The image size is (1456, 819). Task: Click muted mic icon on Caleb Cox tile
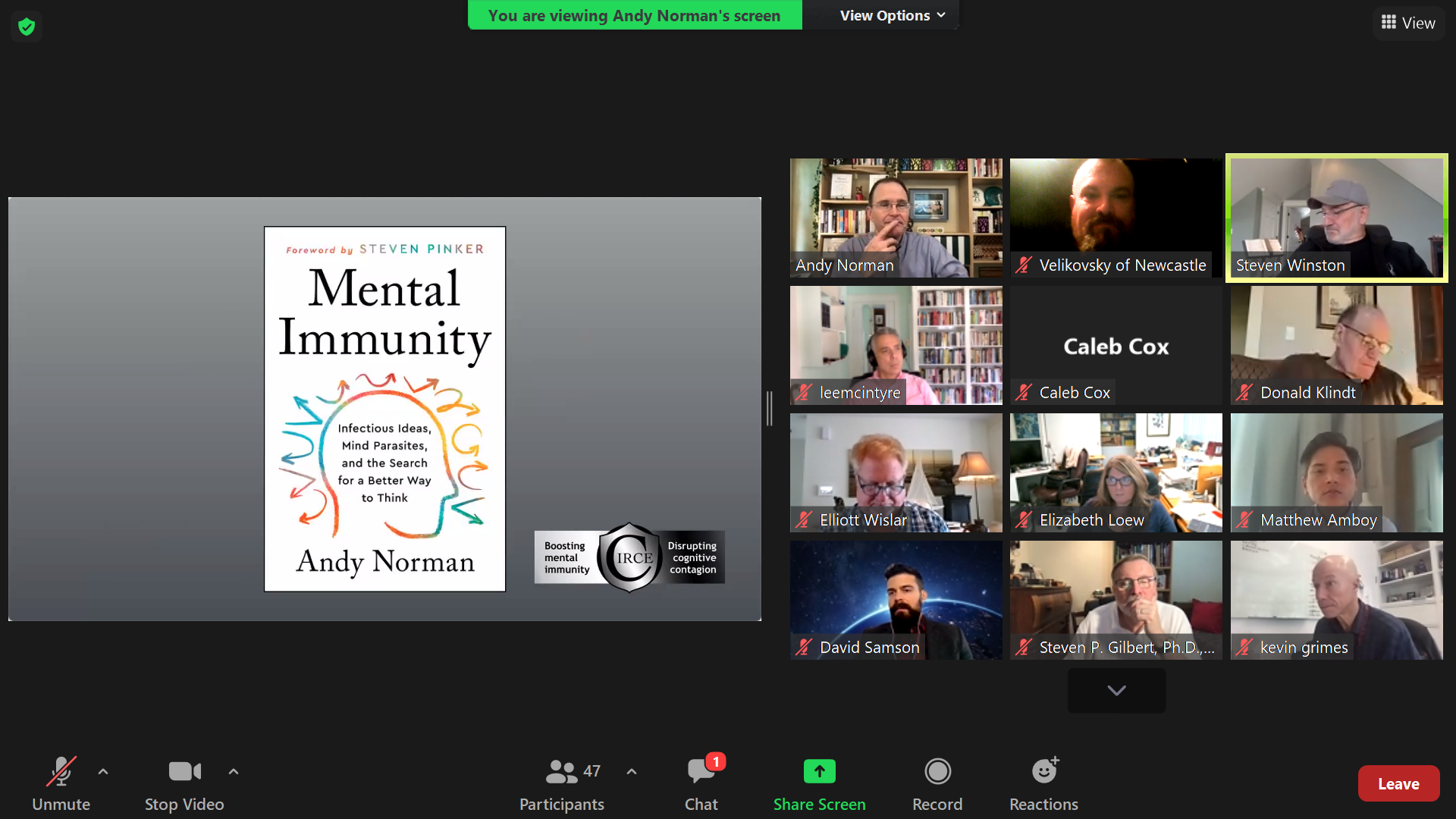coord(1024,392)
